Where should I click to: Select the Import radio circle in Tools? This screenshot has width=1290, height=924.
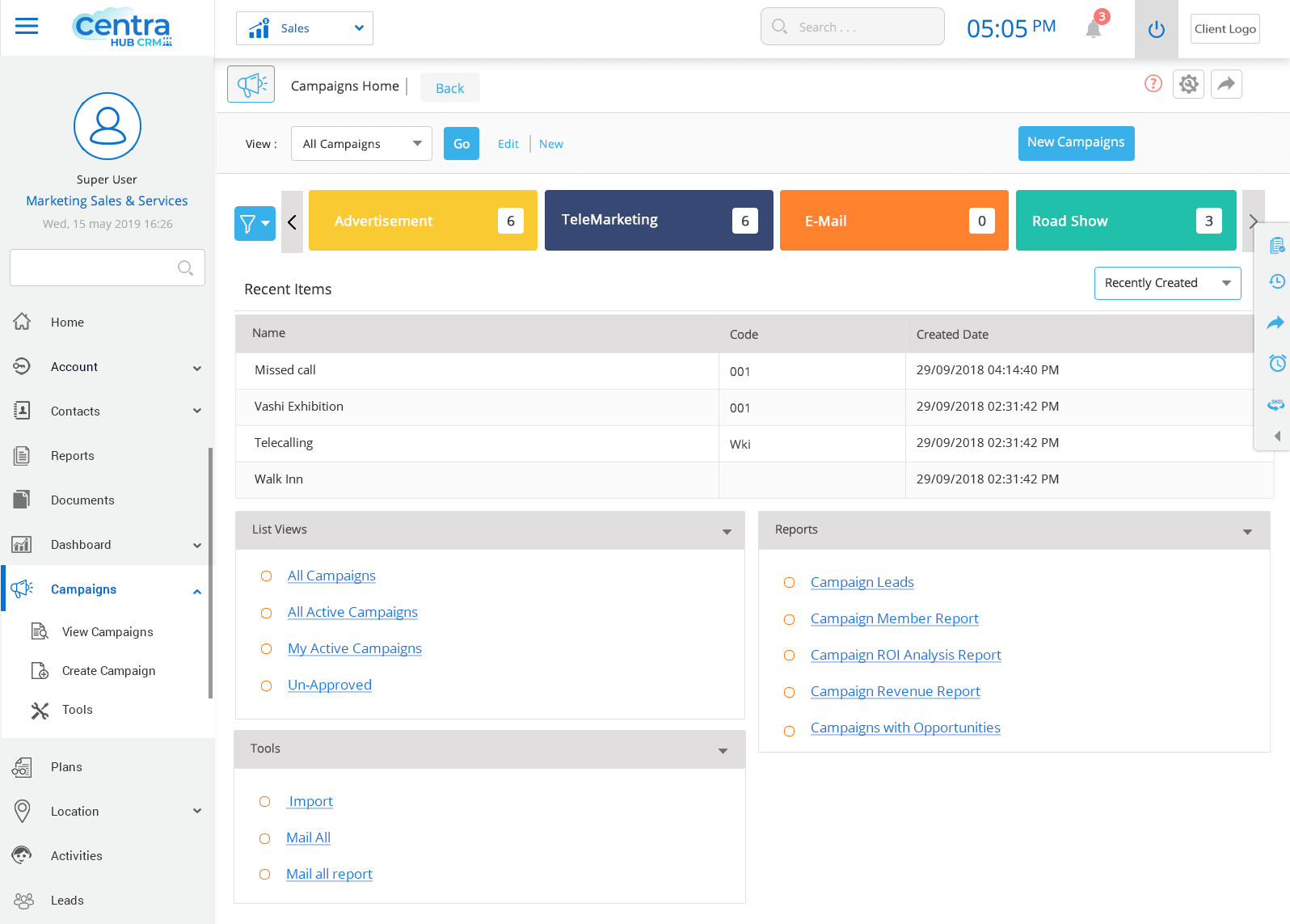pyautogui.click(x=264, y=802)
